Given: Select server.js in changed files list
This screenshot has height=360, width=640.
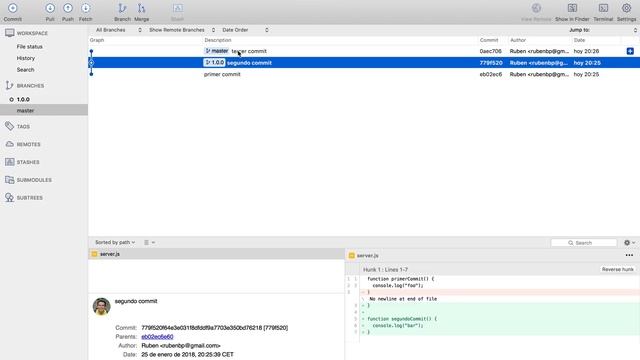Looking at the screenshot, I should pyautogui.click(x=216, y=254).
